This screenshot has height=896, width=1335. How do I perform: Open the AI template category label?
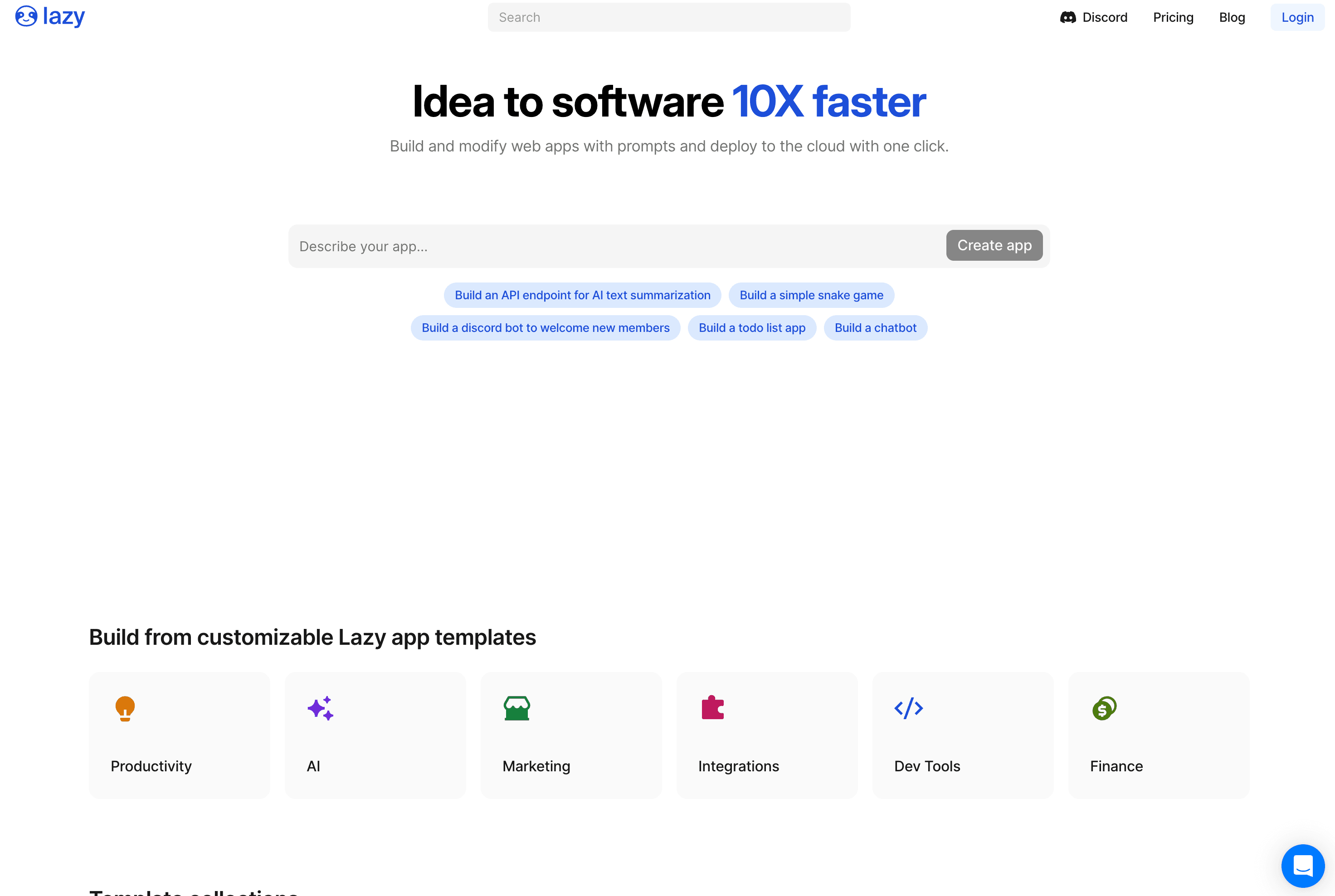313,766
